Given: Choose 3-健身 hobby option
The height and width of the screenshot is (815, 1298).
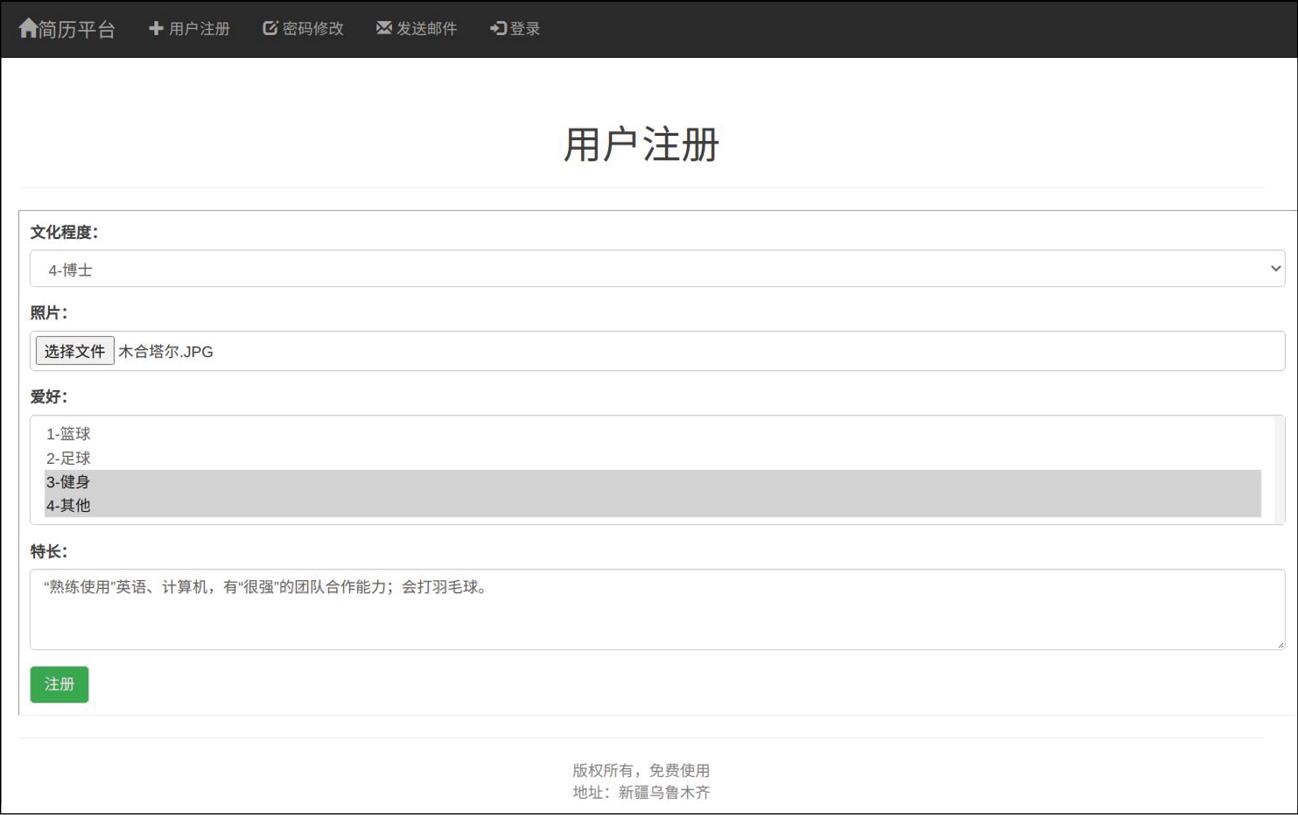Looking at the screenshot, I should coord(68,482).
